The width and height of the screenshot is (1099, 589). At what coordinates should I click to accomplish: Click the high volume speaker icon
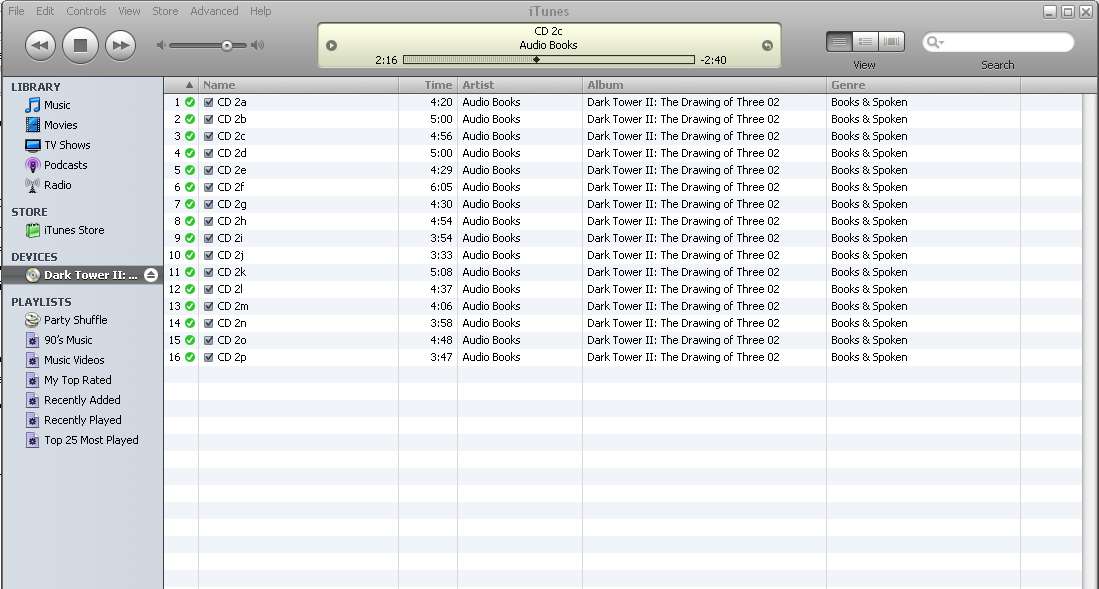(x=258, y=46)
